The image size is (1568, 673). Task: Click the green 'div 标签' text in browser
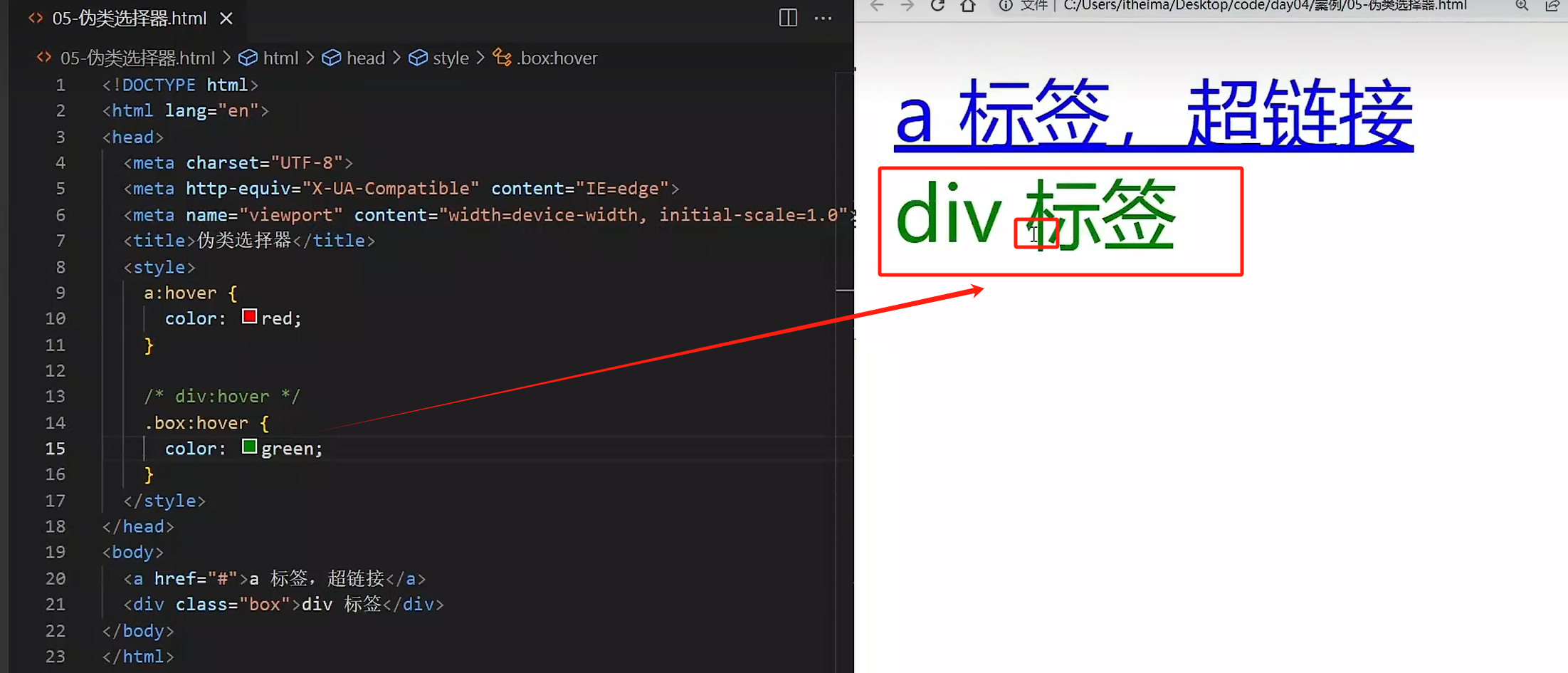tap(1036, 214)
